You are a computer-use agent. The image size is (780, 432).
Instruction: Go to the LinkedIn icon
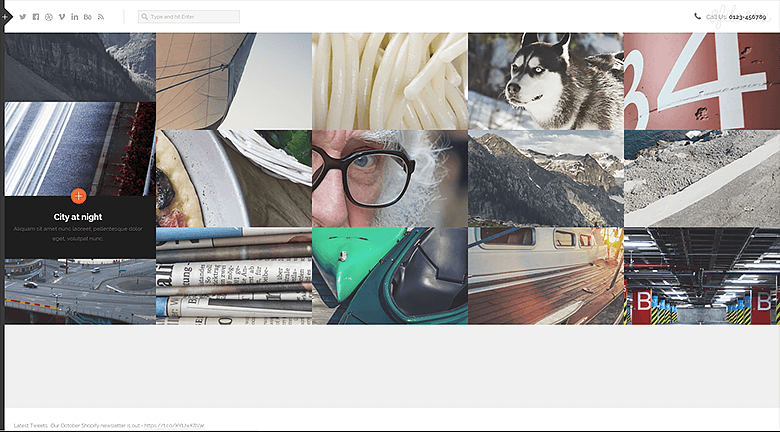click(x=75, y=17)
